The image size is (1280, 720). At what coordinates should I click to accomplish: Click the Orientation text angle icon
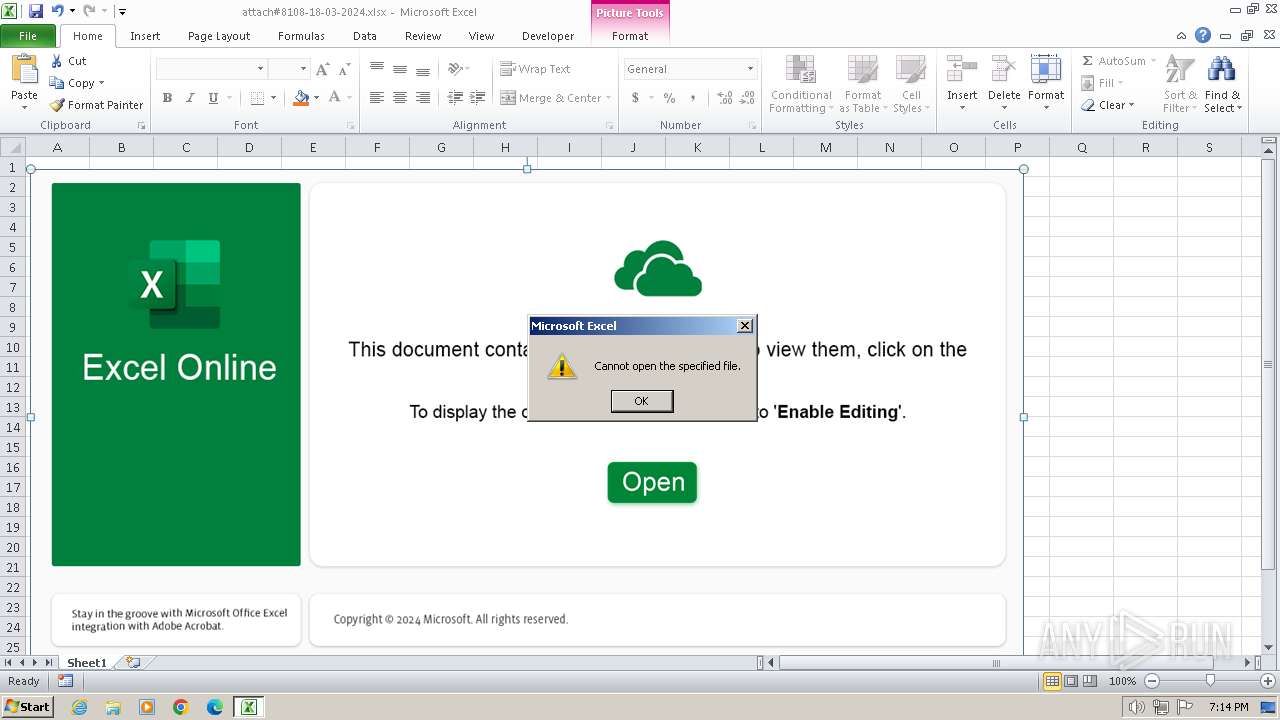pyautogui.click(x=455, y=69)
